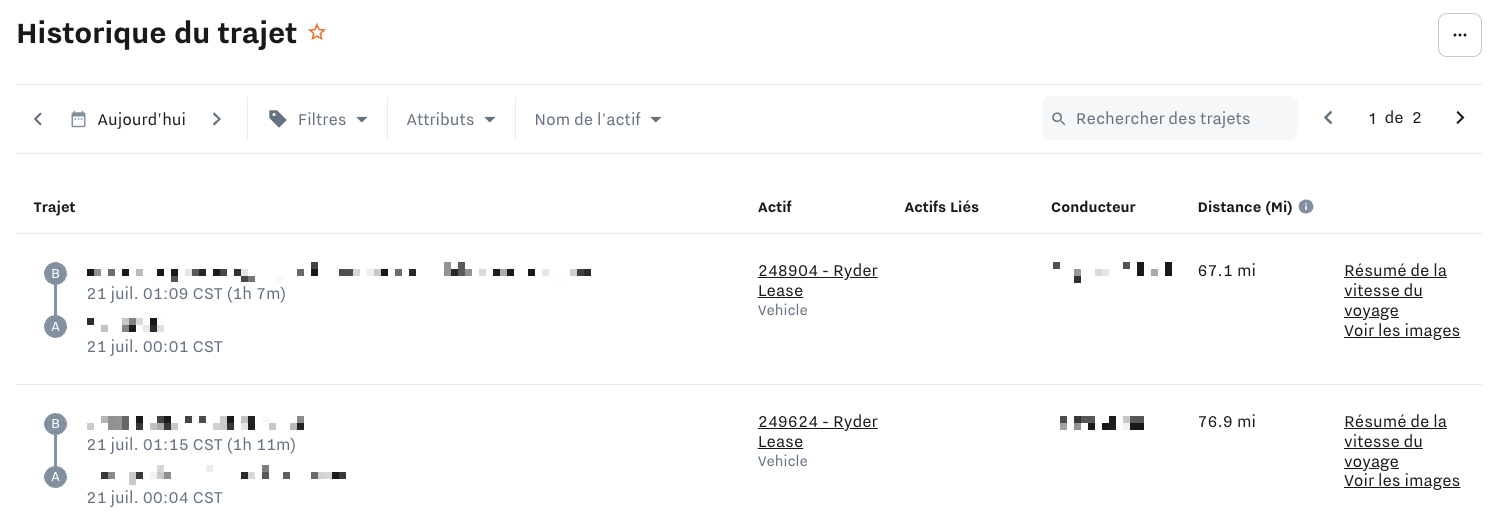This screenshot has height=531, width=1498.
Task: Open the Attributs dropdown
Action: tap(451, 119)
